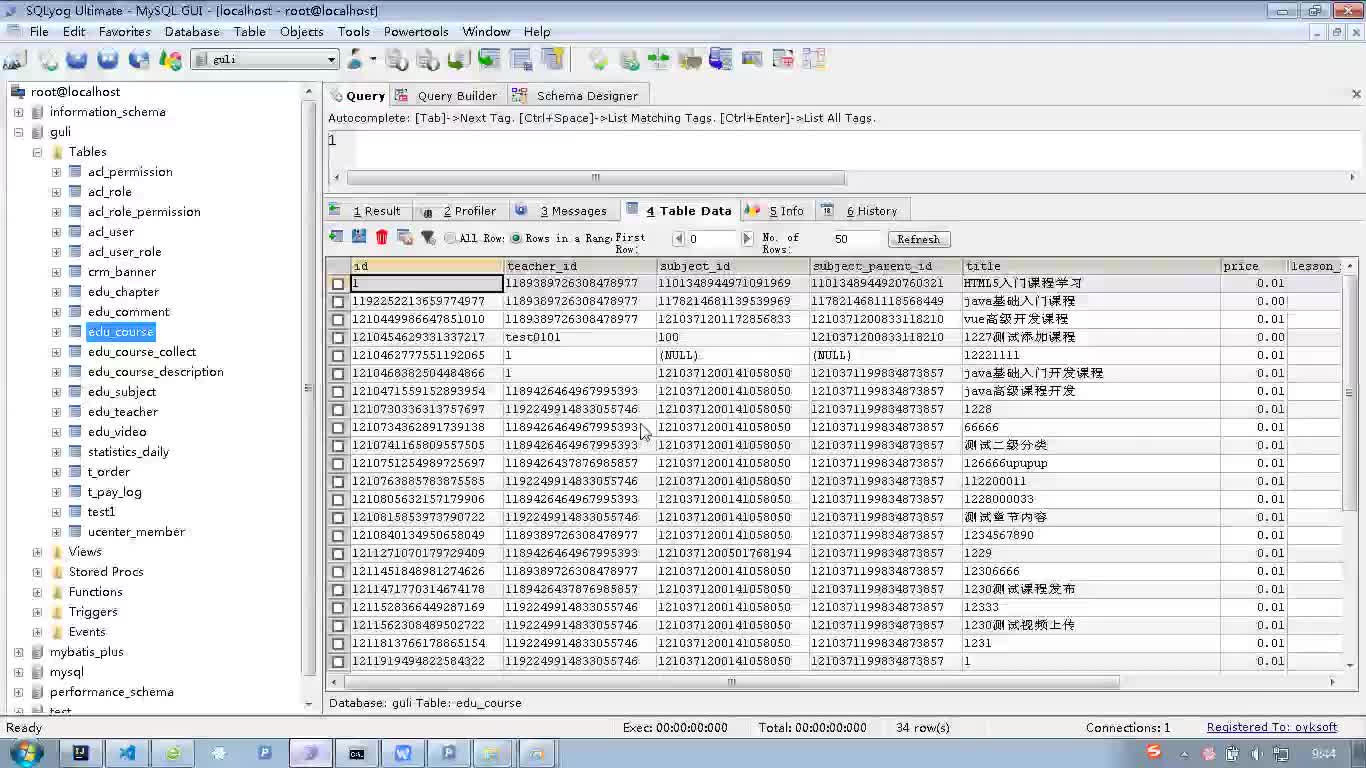
Task: Expand the mybatis_plus database node
Action: pyautogui.click(x=18, y=652)
